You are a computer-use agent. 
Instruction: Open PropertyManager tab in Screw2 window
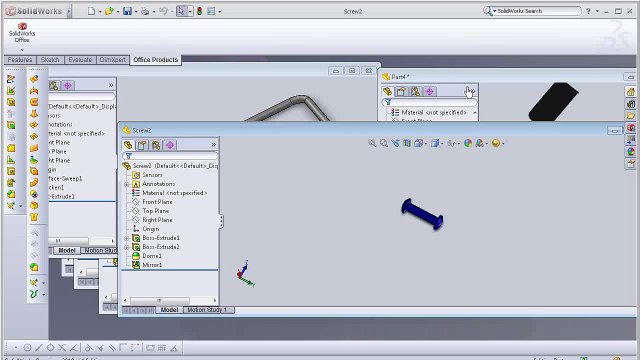142,145
